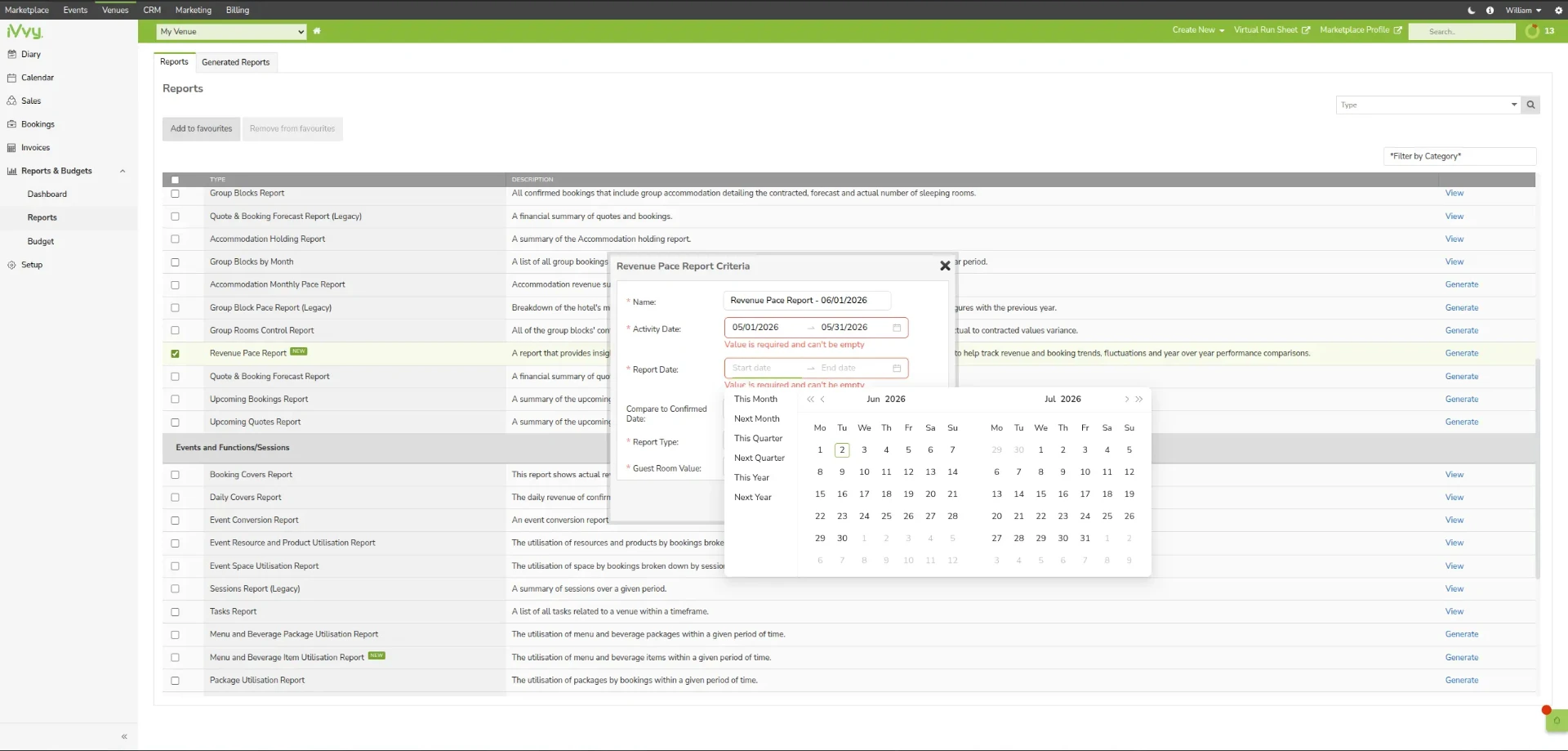1568x751 pixels.
Task: Go to next year with double-right arrow
Action: 1138,400
